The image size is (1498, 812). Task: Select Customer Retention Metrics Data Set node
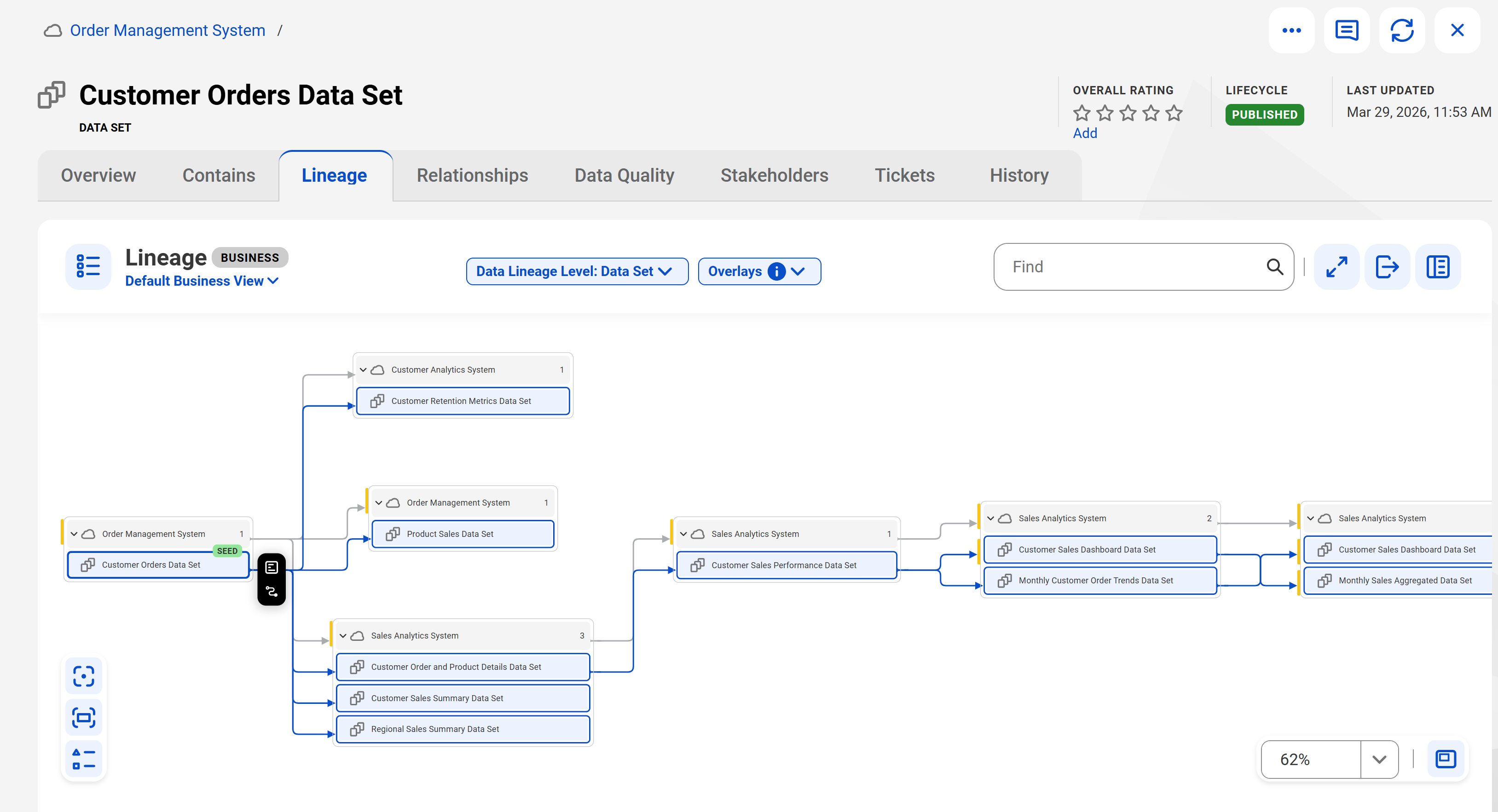(463, 401)
